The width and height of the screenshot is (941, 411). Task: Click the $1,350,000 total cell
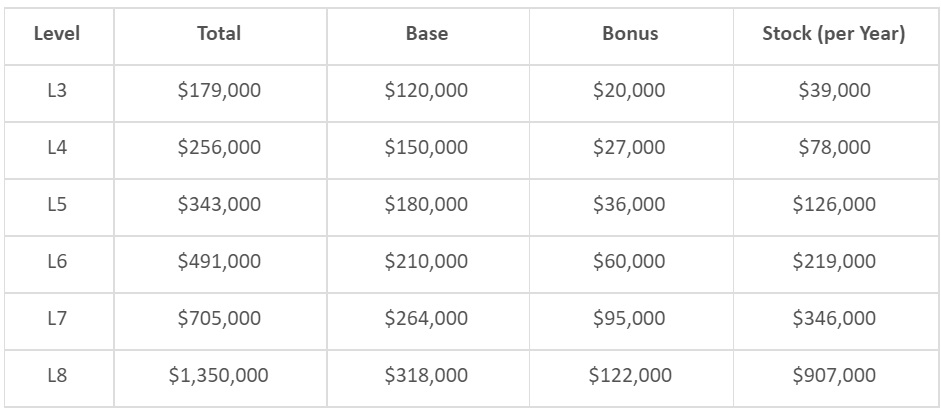click(219, 376)
